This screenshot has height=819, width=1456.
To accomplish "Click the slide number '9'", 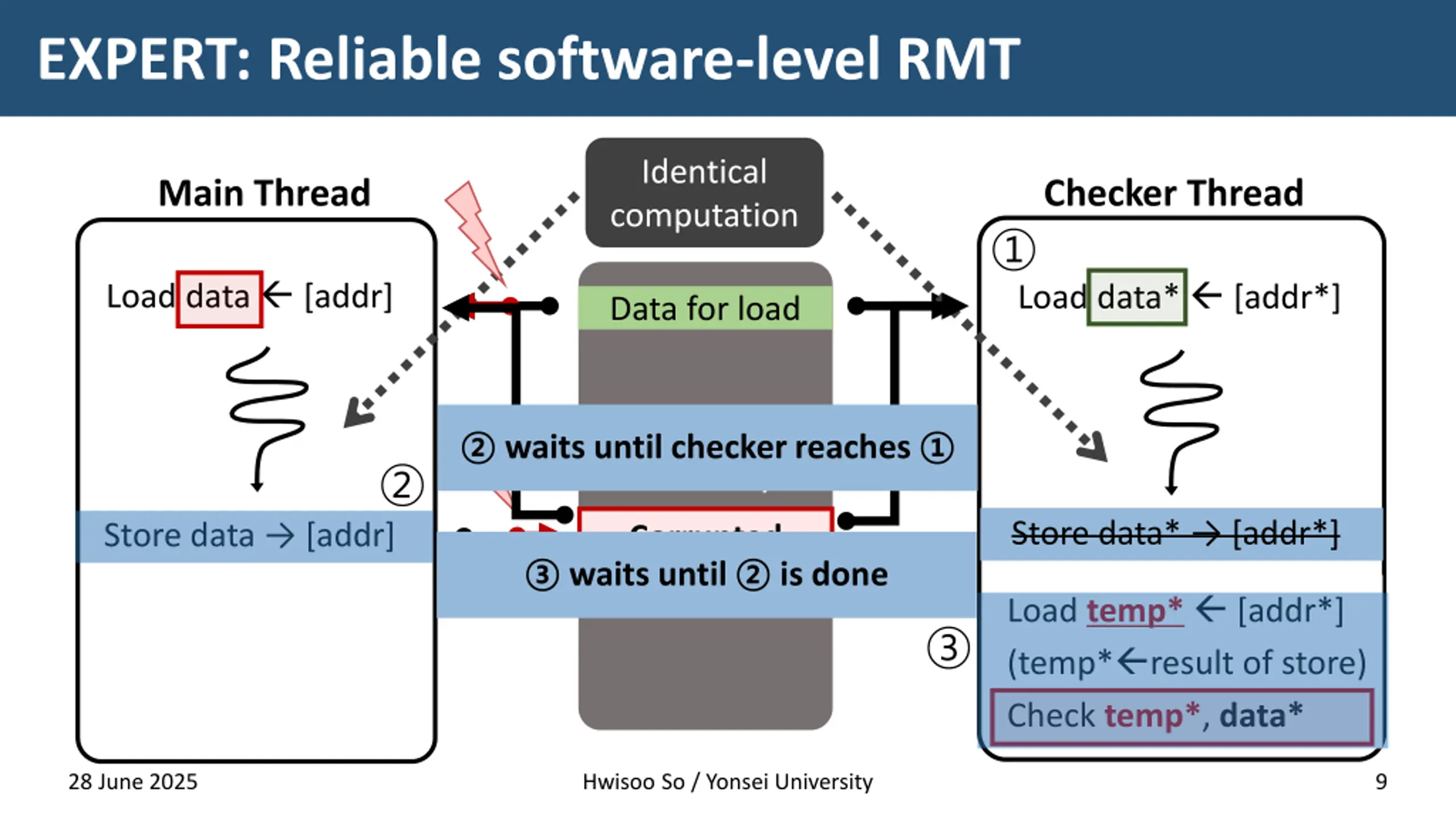I will [x=1381, y=782].
